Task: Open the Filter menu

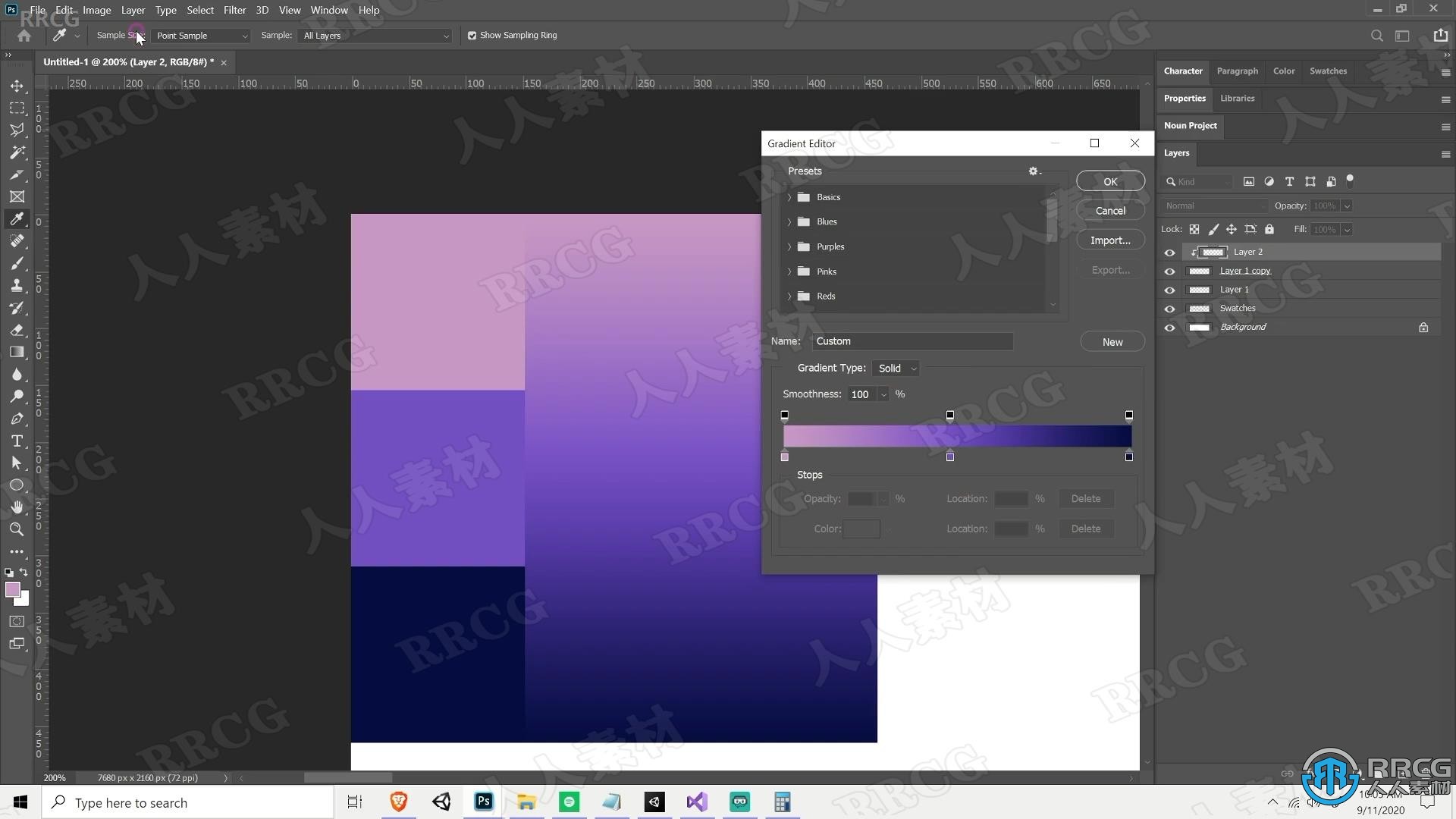Action: (x=233, y=10)
